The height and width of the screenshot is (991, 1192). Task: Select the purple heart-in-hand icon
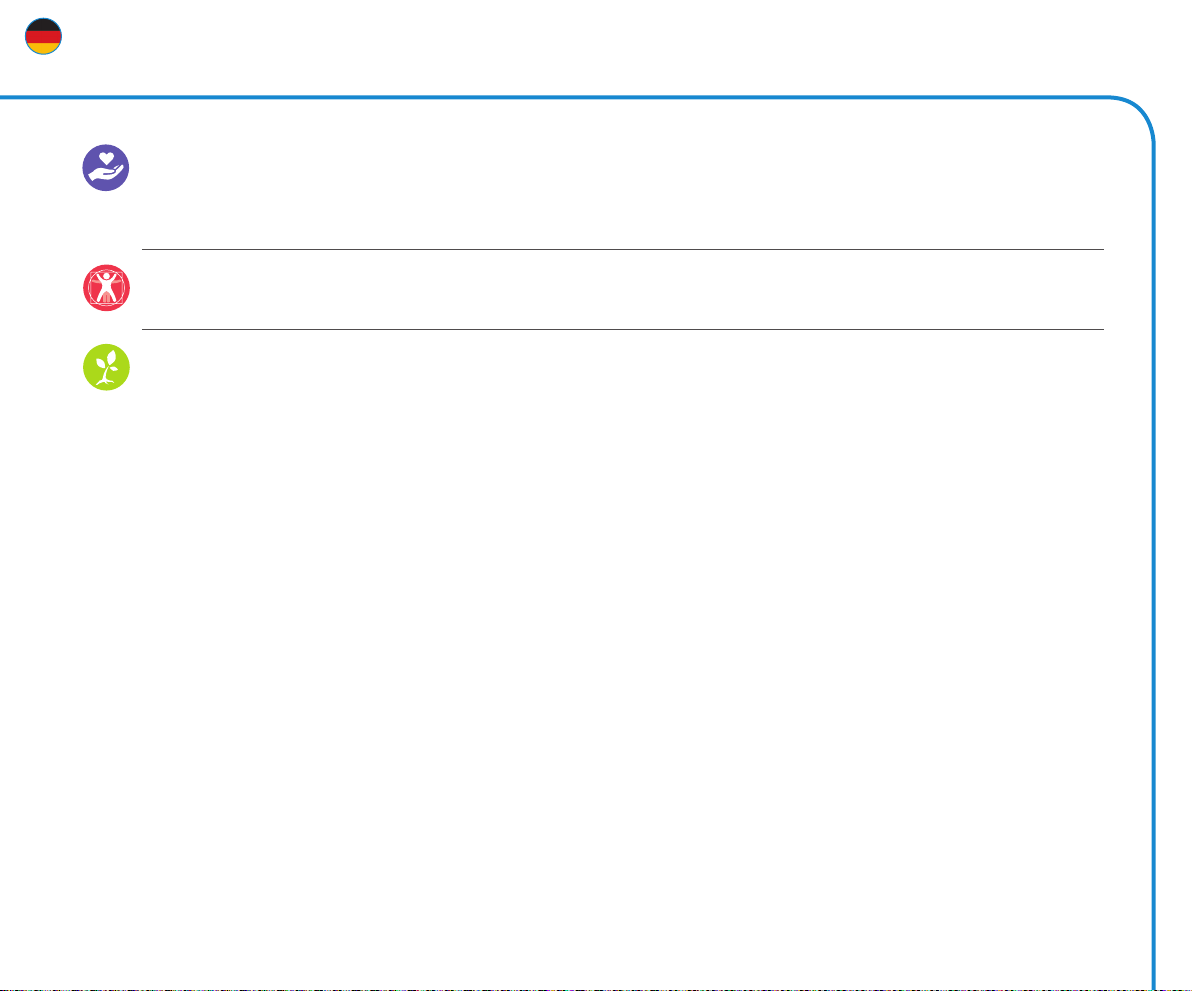106,168
